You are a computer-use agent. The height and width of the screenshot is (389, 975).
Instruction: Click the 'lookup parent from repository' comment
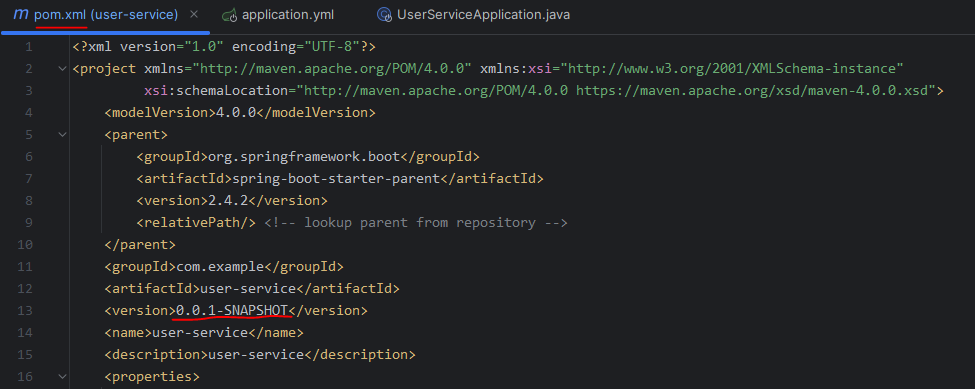[x=416, y=222]
